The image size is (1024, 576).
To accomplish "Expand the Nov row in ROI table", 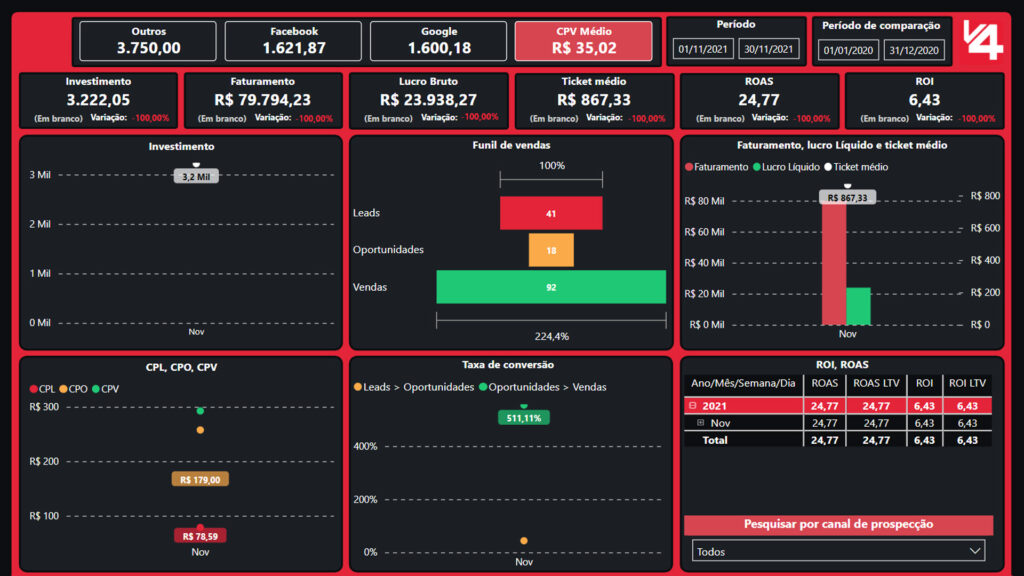I will (701, 423).
